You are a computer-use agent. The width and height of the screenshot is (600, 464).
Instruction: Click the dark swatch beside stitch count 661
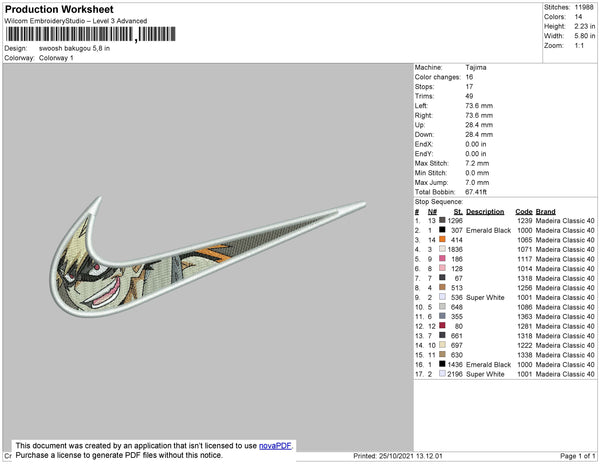pos(442,335)
